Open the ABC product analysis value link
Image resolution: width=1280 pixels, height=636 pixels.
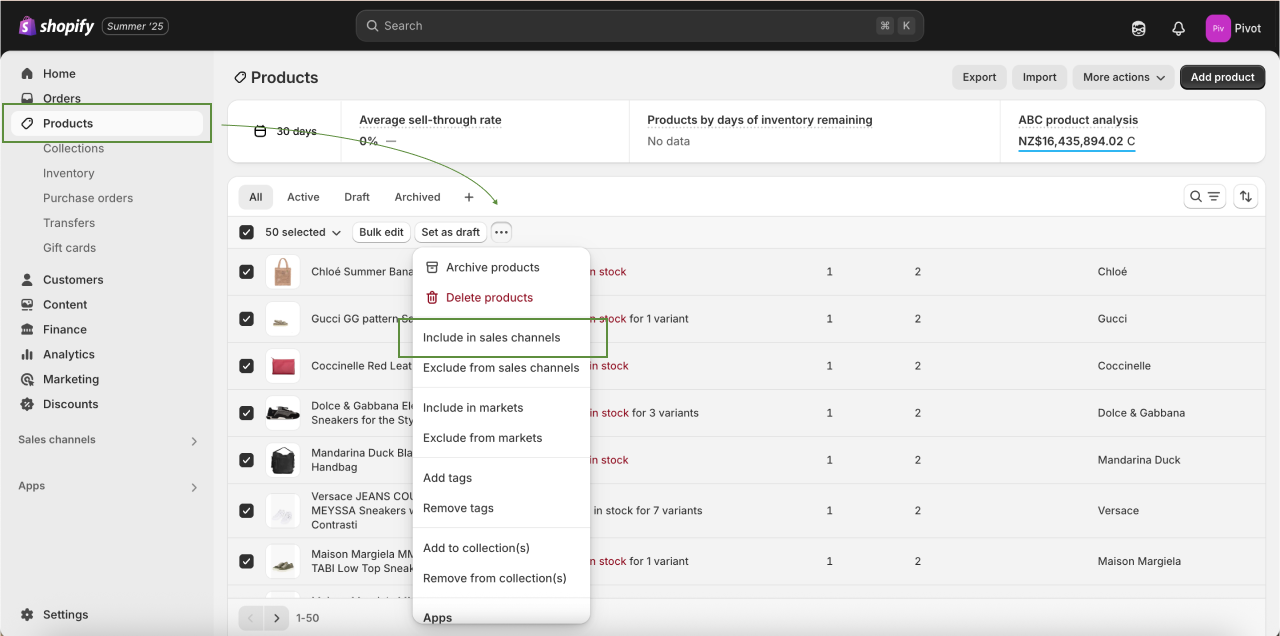pos(1078,140)
